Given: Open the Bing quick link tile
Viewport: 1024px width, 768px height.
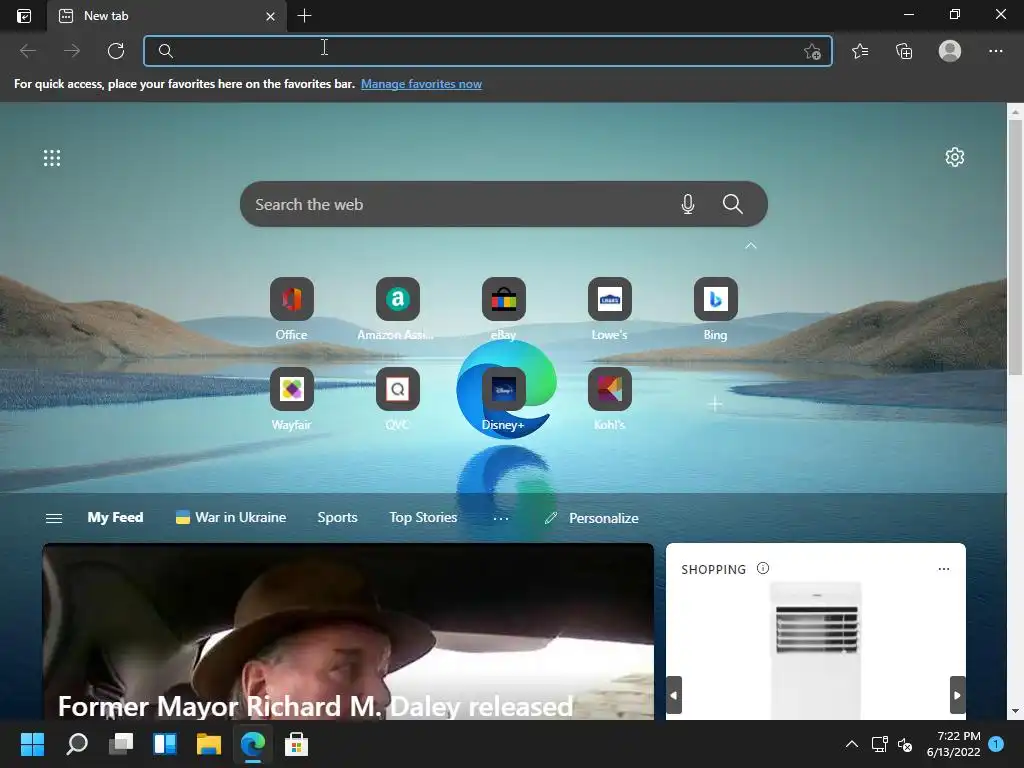Looking at the screenshot, I should [x=715, y=299].
